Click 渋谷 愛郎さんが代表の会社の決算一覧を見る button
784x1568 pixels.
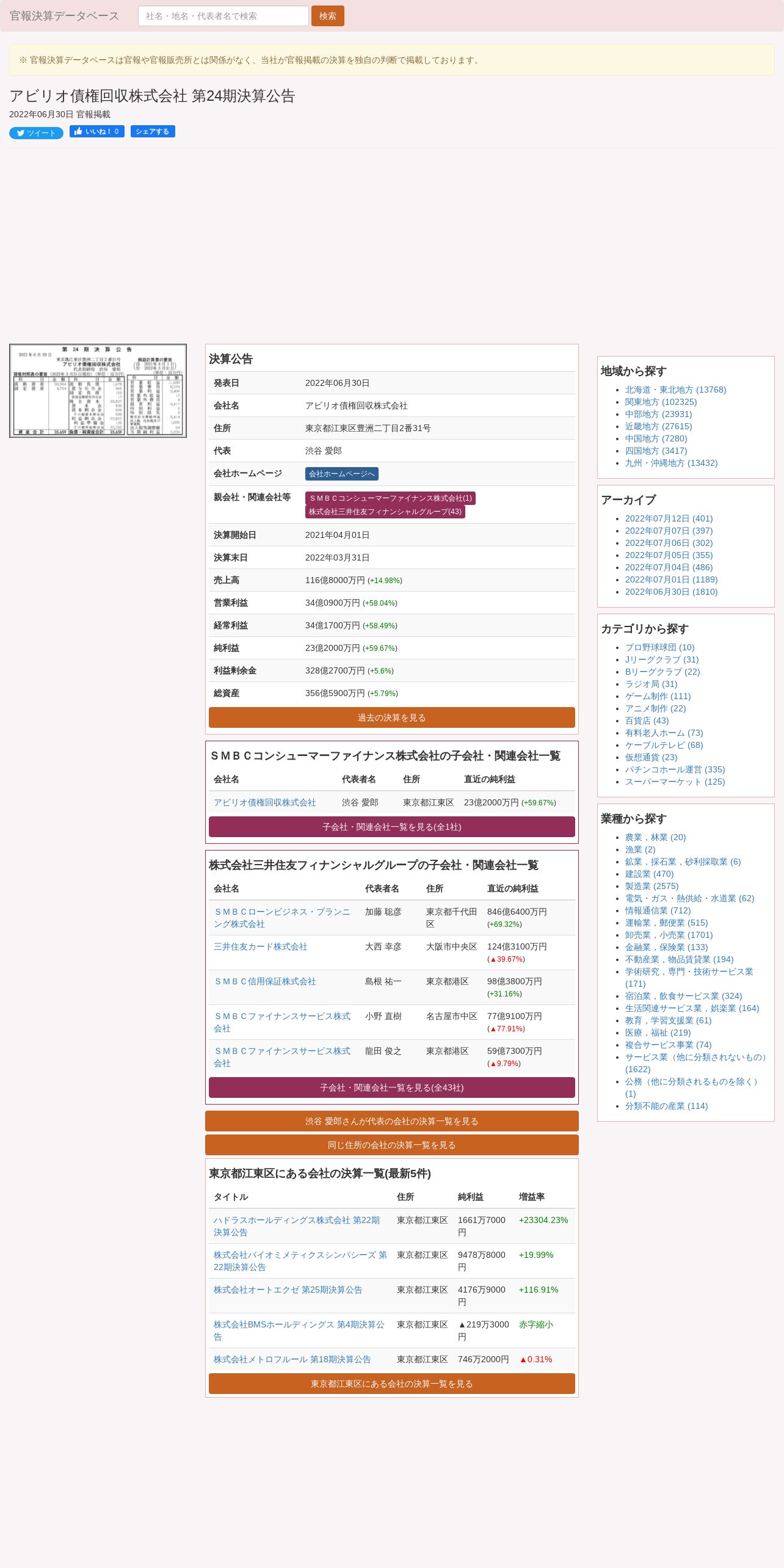[x=392, y=1121]
